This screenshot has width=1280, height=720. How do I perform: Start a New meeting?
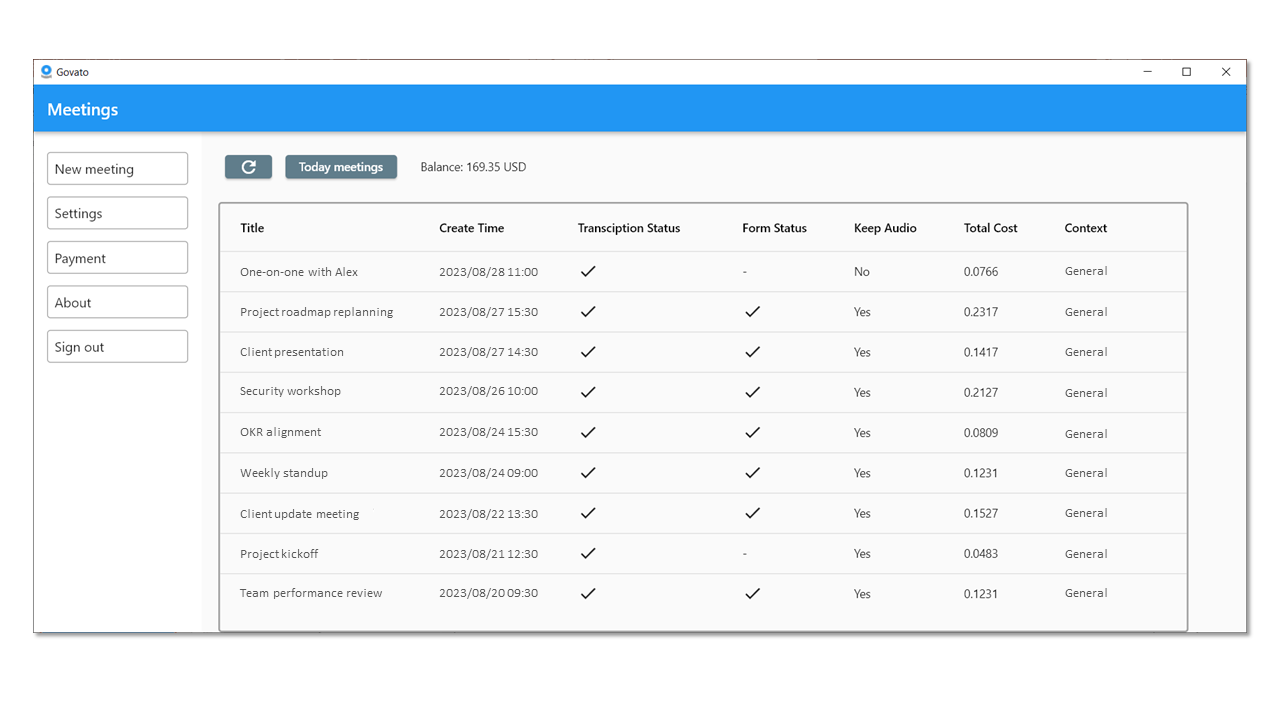pyautogui.click(x=117, y=169)
